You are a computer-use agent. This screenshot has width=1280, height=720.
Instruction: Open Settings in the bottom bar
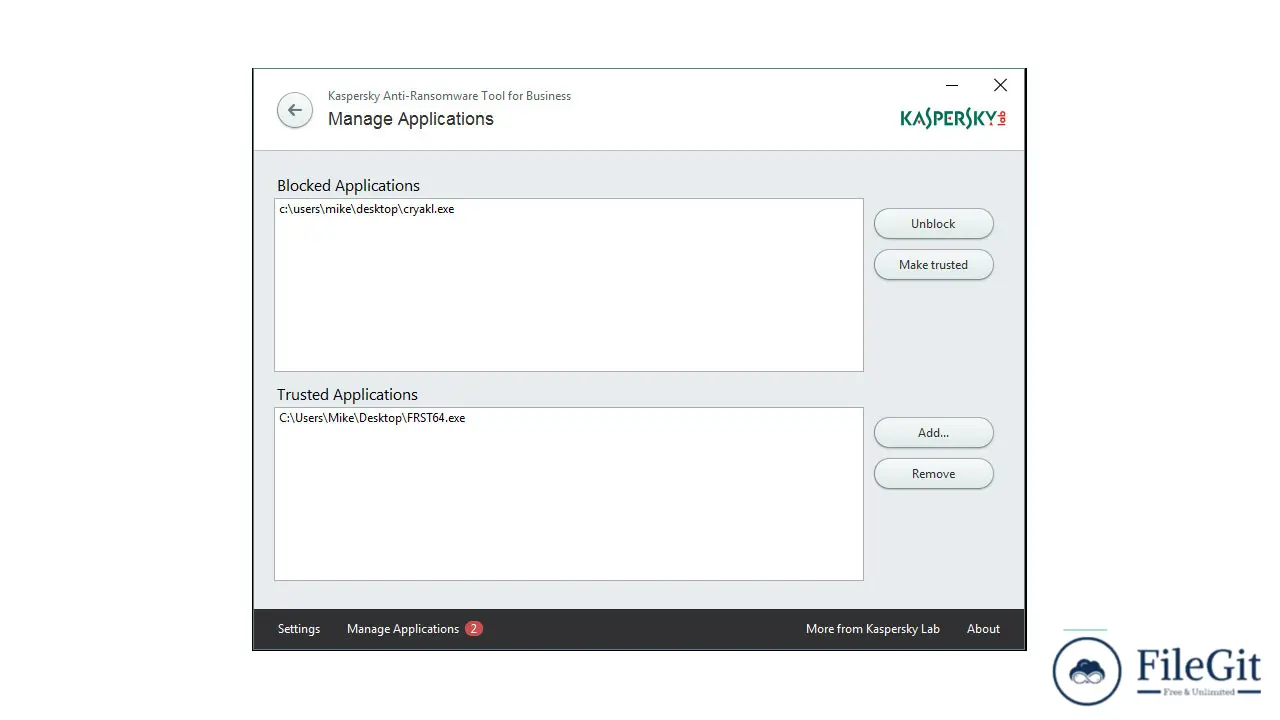pyautogui.click(x=299, y=629)
